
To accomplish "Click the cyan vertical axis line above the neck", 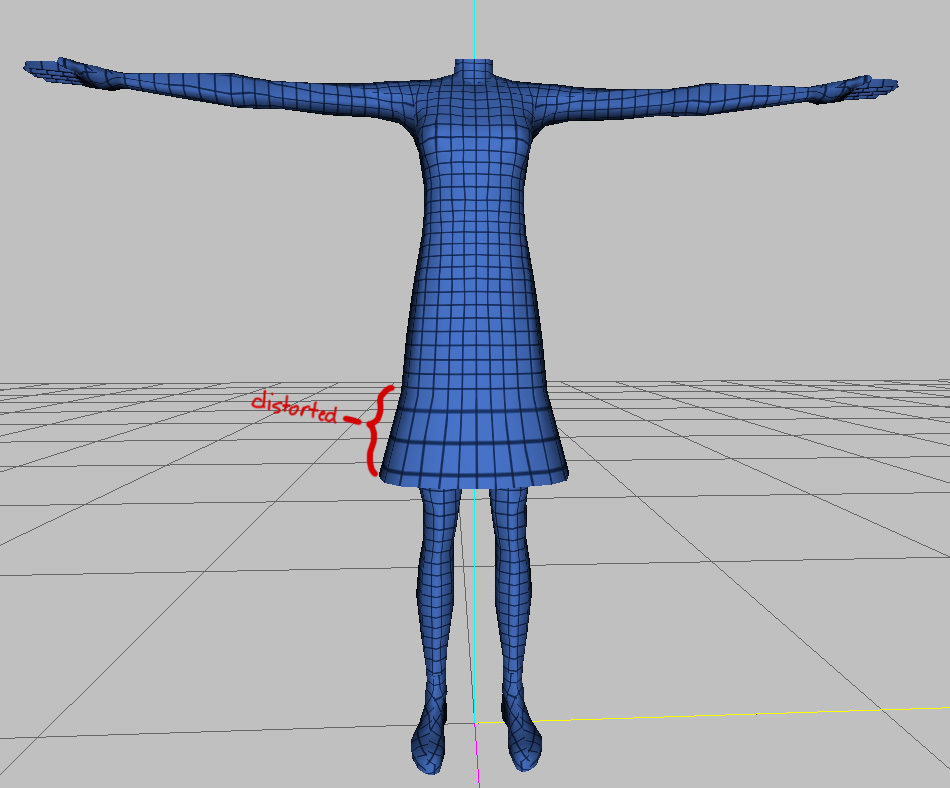I will coord(474,28).
